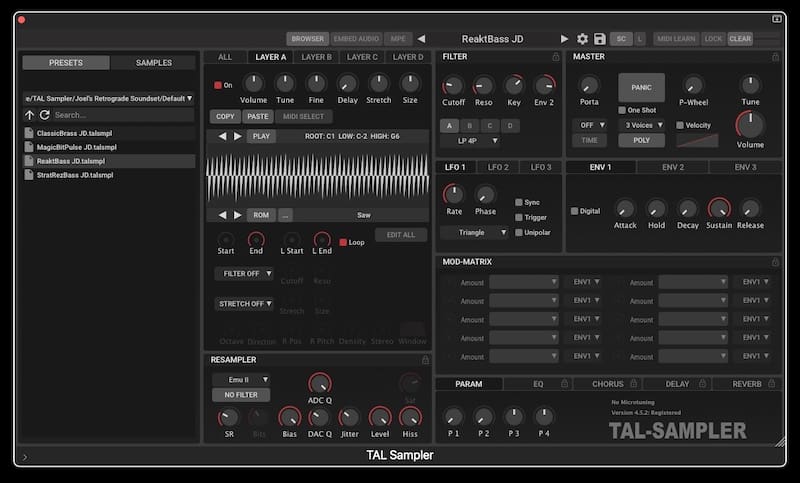Next ROM waveform arrow beside ROM button
800x483 pixels.
238,215
